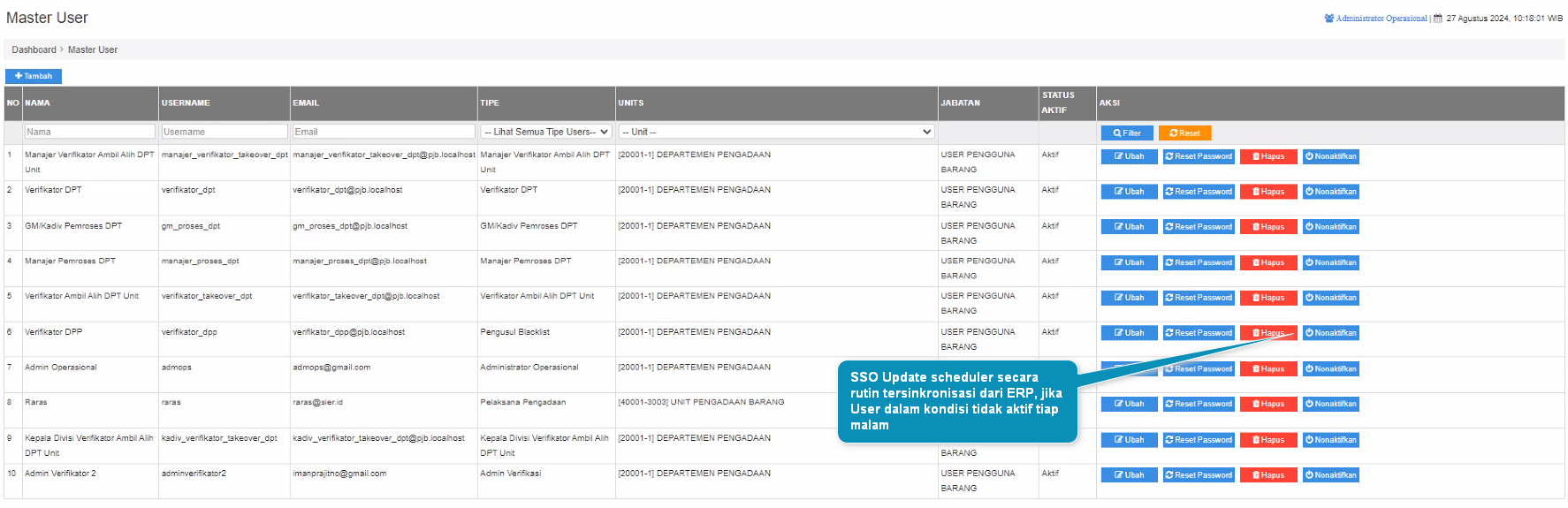
Task: Click Nonaktifkan for kadiv_verifikator_takeover_dpt
Action: tap(1330, 440)
